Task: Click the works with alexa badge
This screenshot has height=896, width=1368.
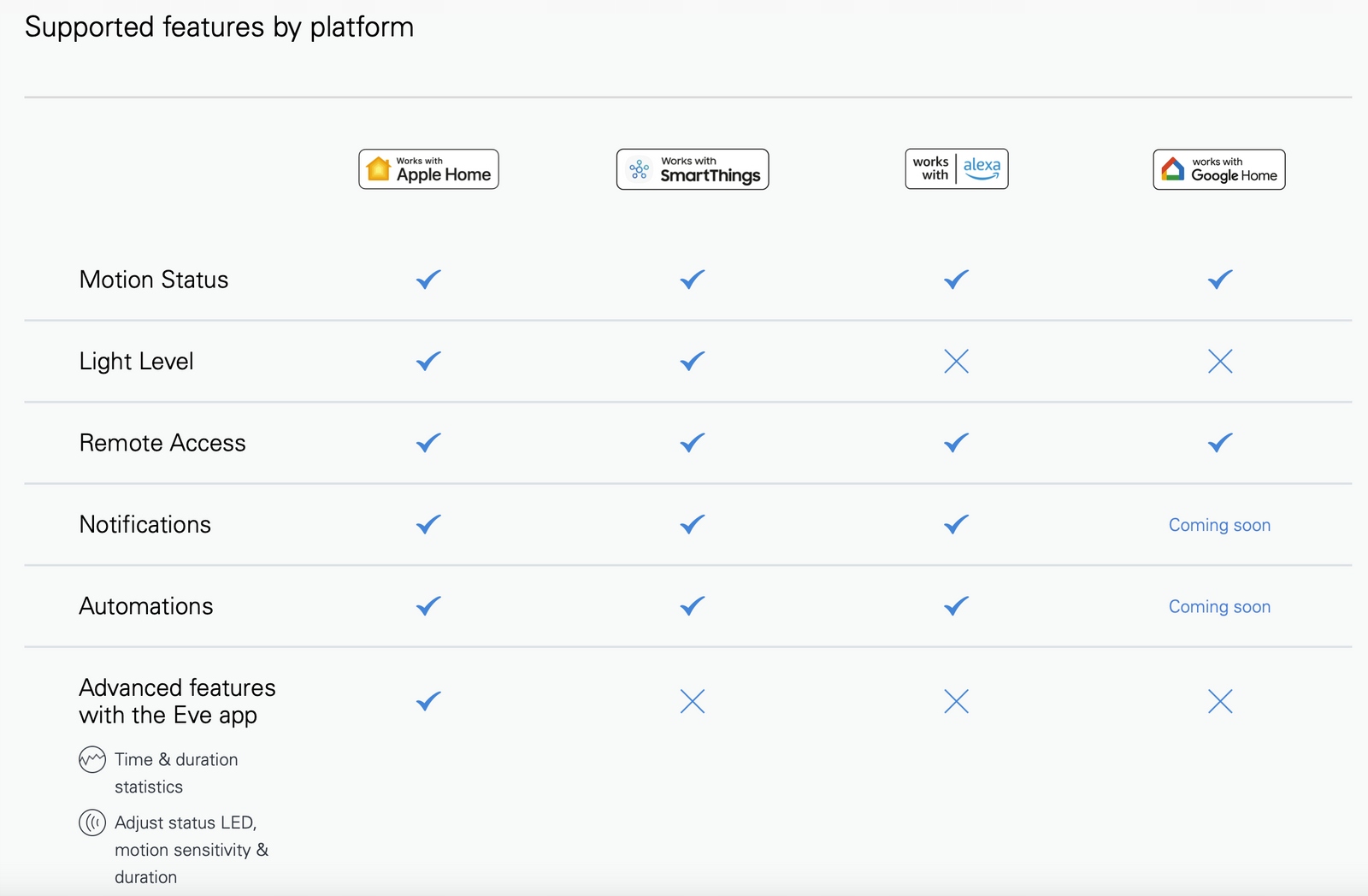Action: (956, 168)
